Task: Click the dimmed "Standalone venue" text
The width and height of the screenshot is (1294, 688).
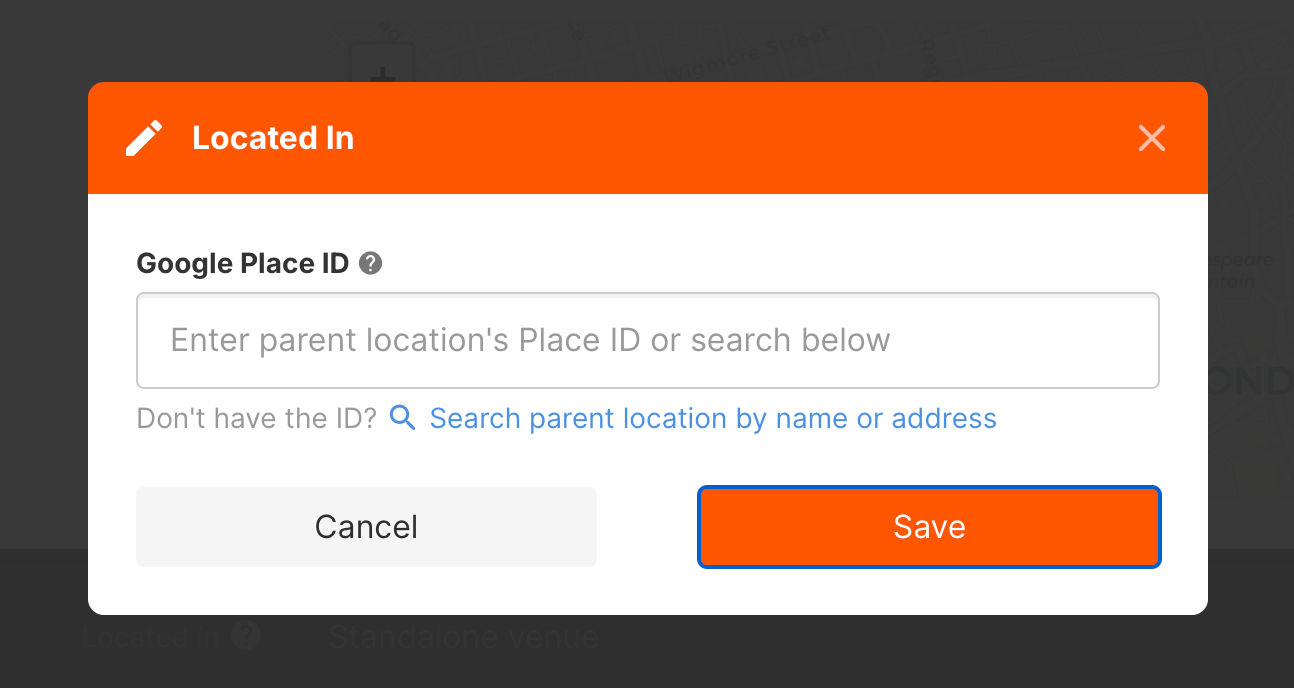Action: pyautogui.click(x=463, y=637)
